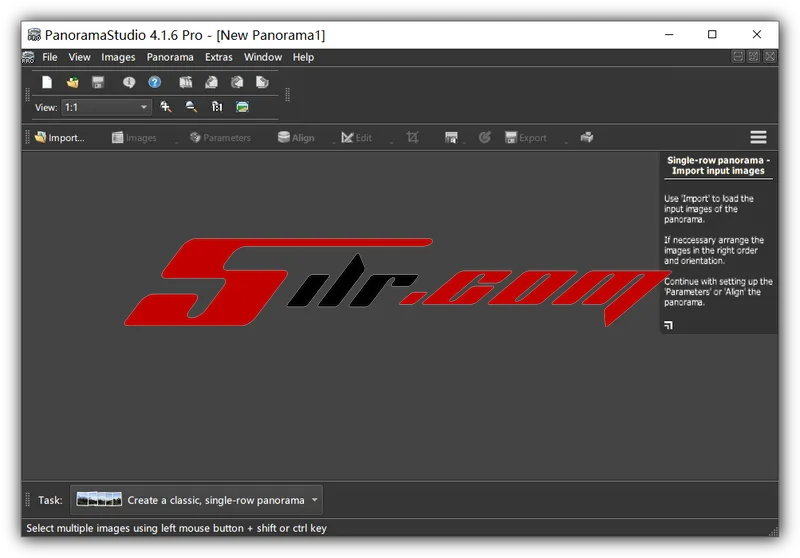The image size is (800, 558).
Task: Click the Parameters toolbar button
Action: pyautogui.click(x=220, y=137)
